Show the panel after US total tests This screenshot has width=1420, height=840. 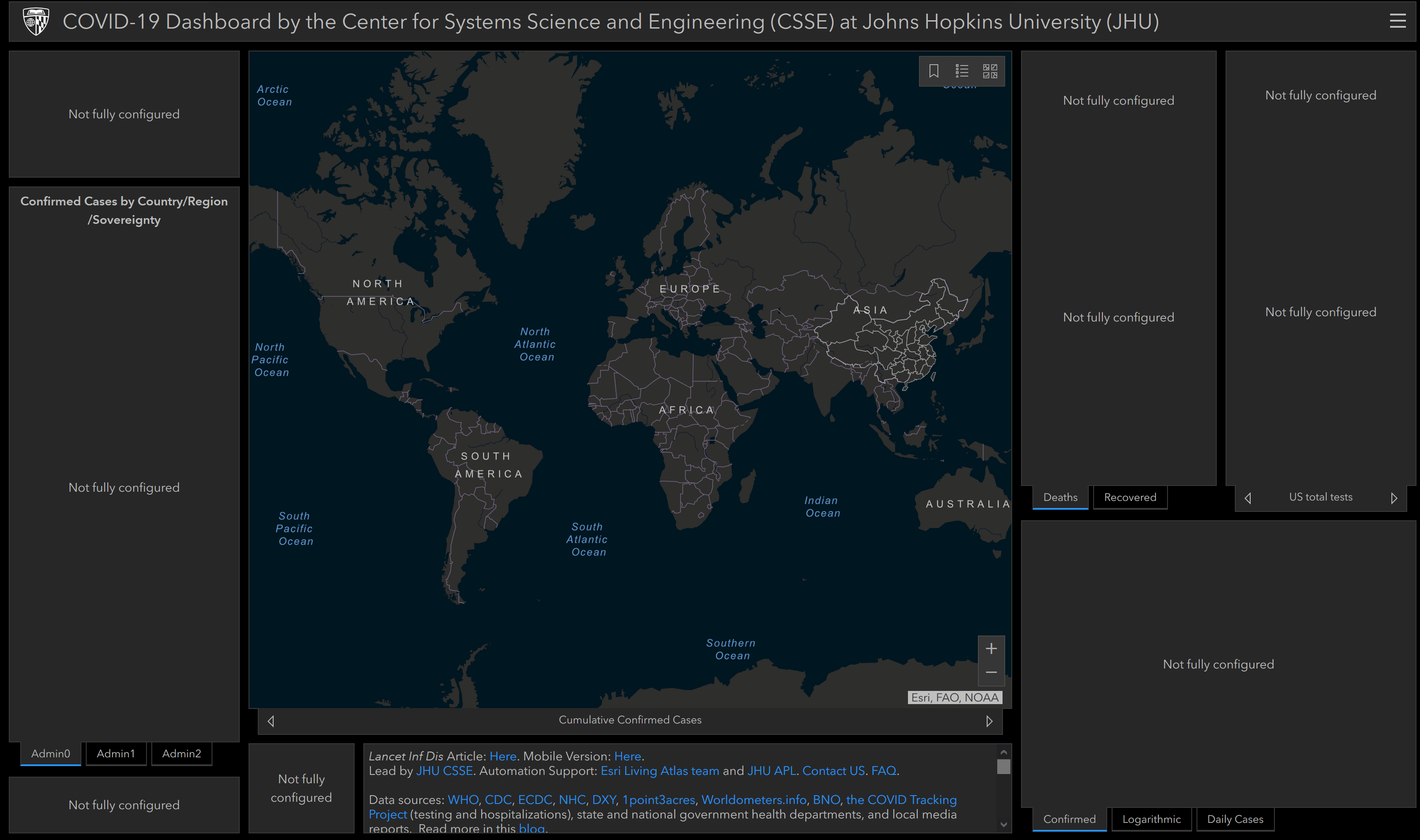click(1394, 498)
